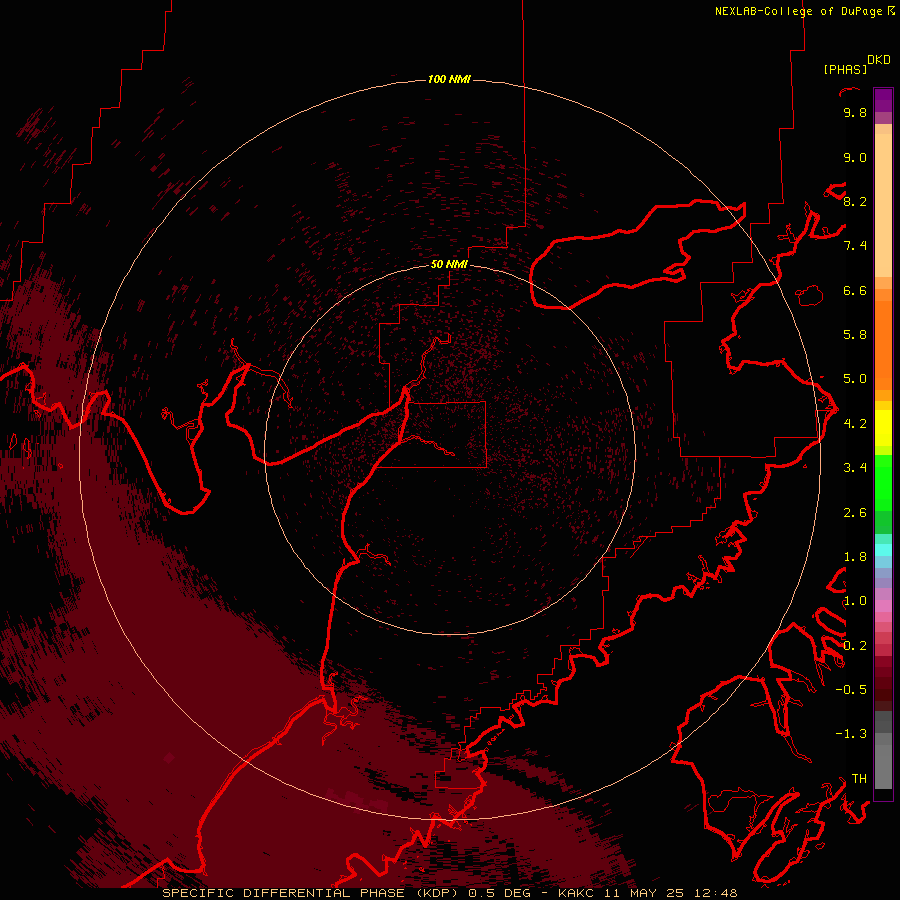Click the TH threshold legend label
Image resolution: width=900 pixels, height=900 pixels.
859,779
